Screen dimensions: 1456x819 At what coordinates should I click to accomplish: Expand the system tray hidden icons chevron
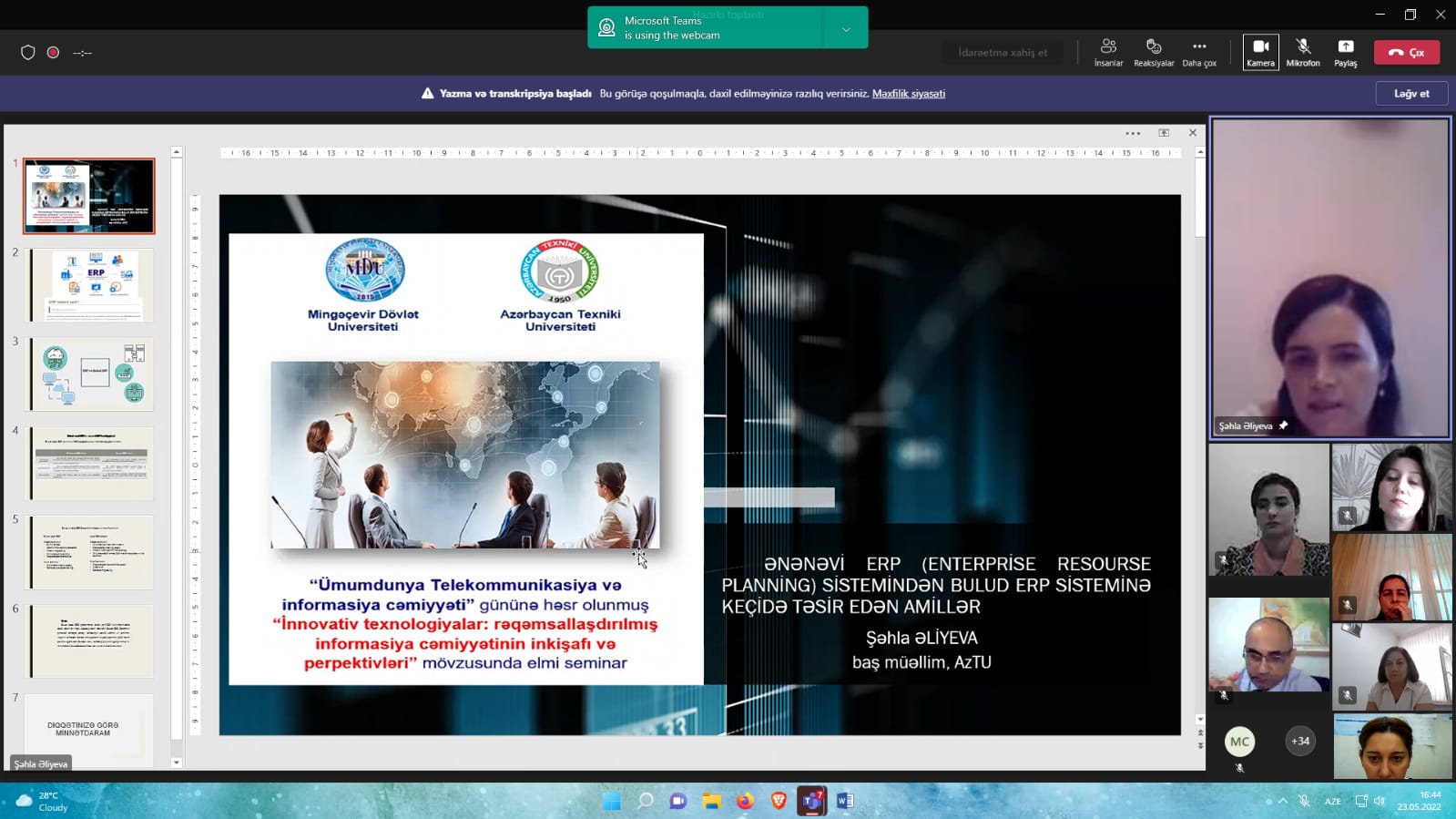[x=1282, y=801]
